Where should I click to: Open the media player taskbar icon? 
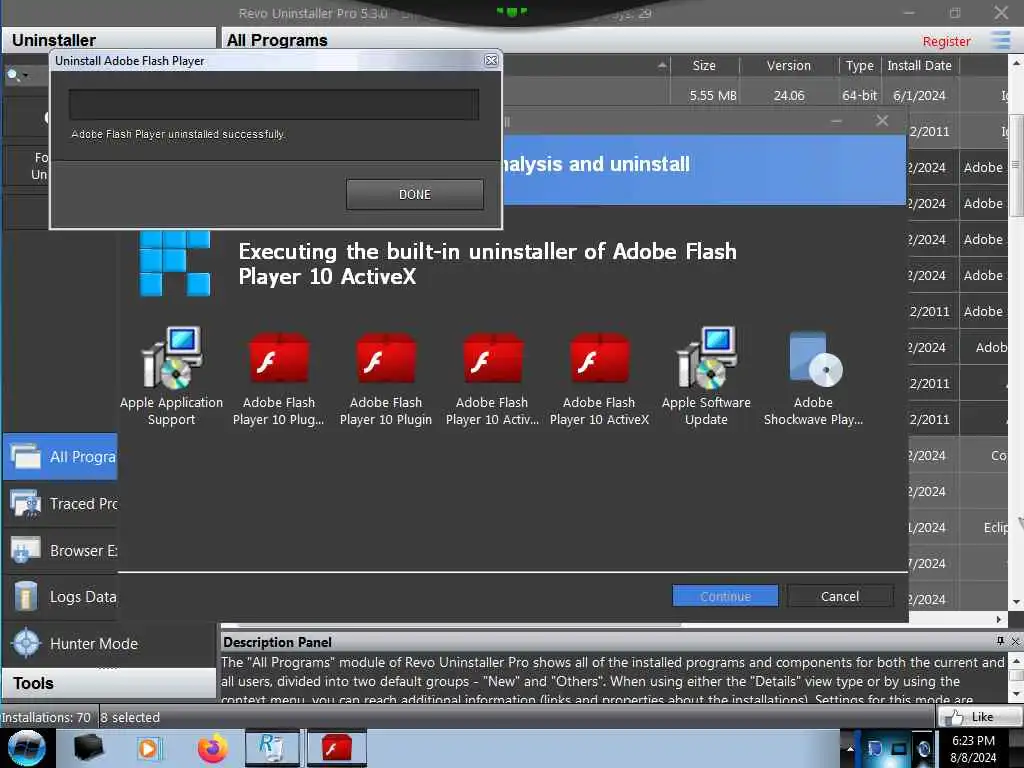pos(149,748)
